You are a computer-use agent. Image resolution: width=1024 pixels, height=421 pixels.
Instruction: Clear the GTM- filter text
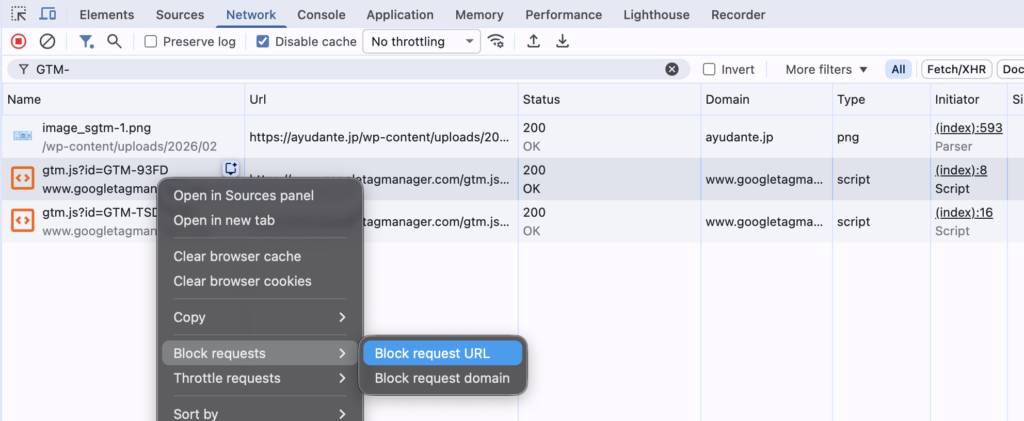(672, 69)
